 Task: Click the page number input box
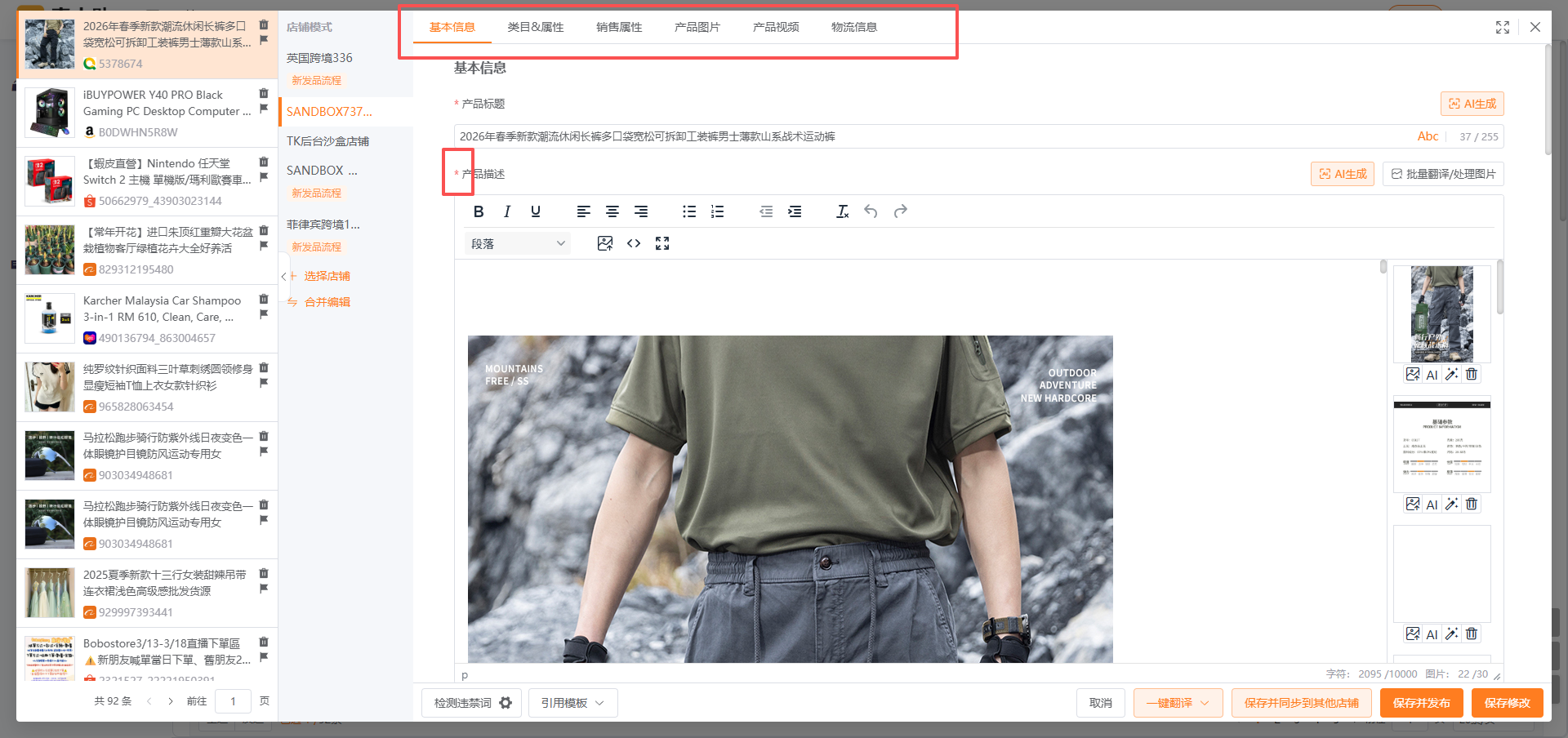[x=233, y=701]
